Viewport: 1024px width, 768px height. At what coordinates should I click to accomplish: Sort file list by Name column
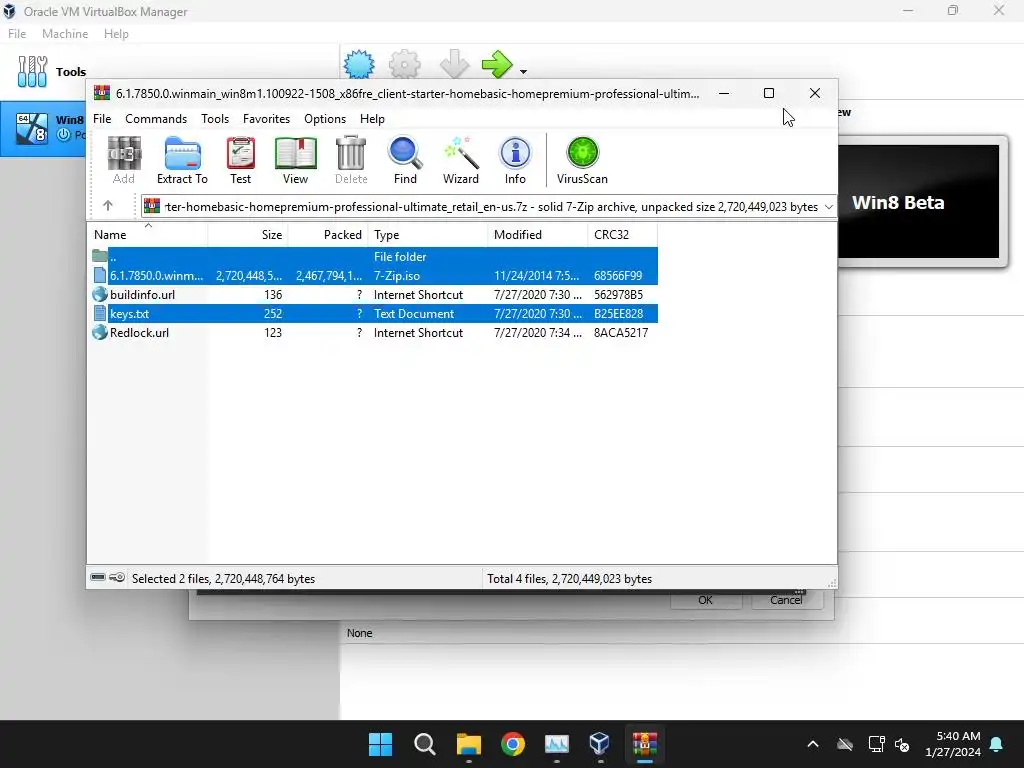(148, 234)
